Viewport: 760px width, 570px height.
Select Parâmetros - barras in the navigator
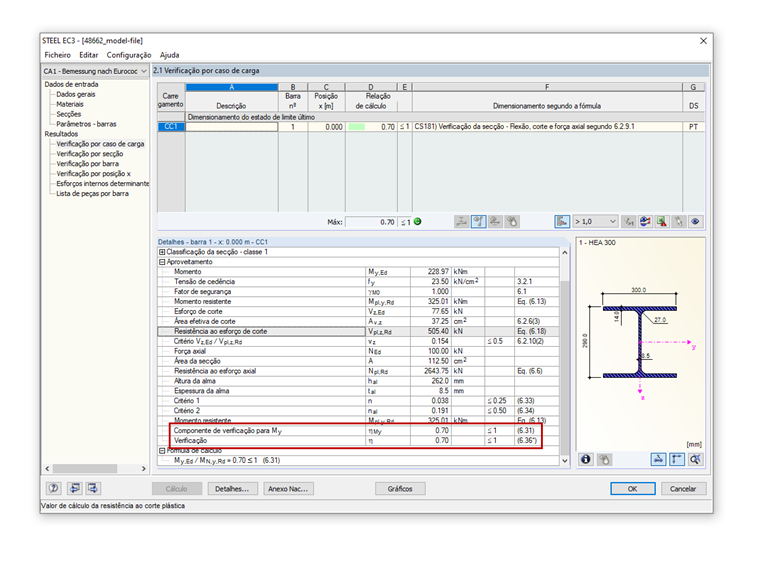(86, 124)
